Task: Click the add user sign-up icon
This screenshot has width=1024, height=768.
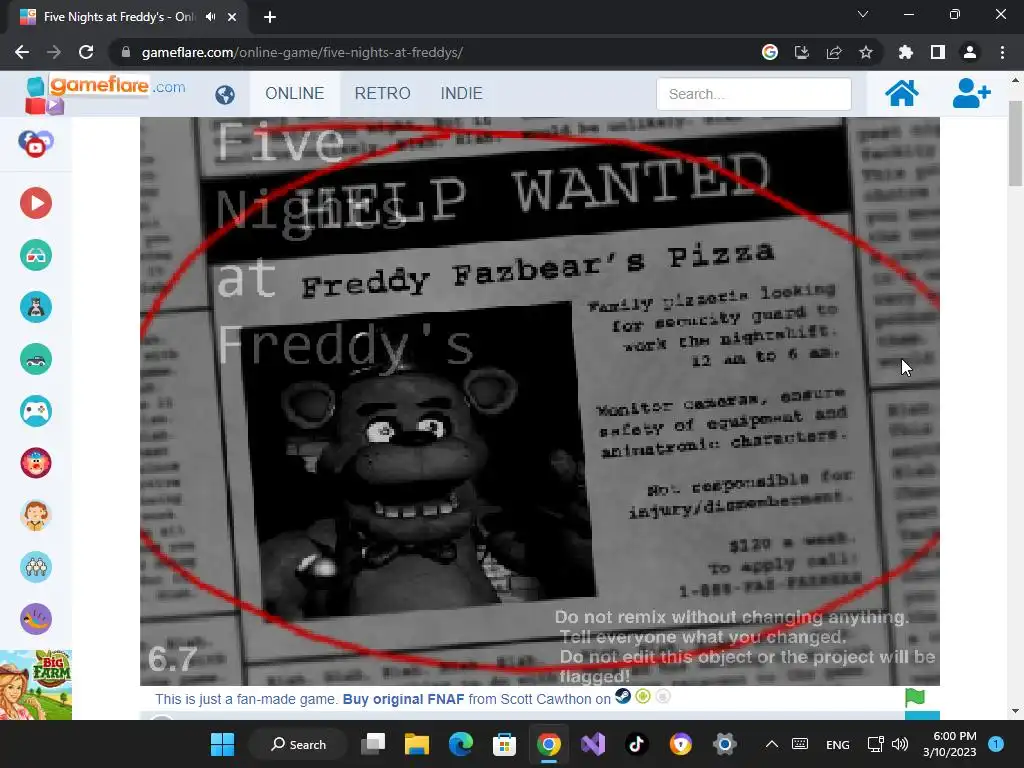Action: [x=971, y=93]
